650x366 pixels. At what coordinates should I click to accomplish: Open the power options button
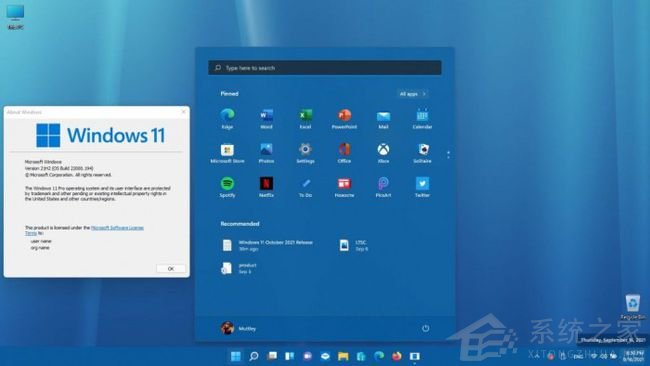425,328
